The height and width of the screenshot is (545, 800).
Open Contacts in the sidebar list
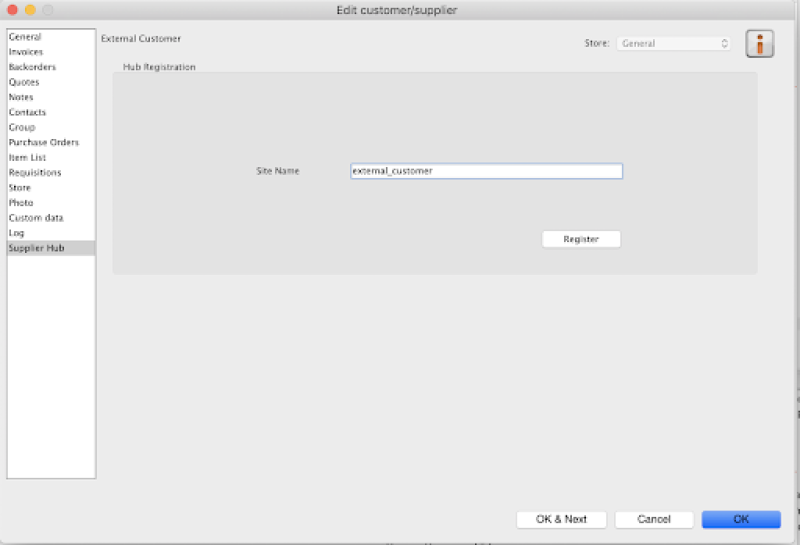tap(26, 112)
